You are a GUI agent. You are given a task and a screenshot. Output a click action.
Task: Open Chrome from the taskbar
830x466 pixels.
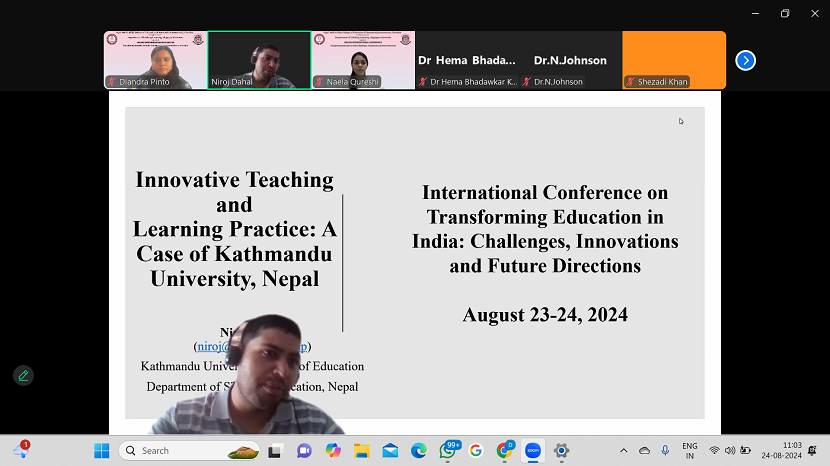click(x=504, y=450)
